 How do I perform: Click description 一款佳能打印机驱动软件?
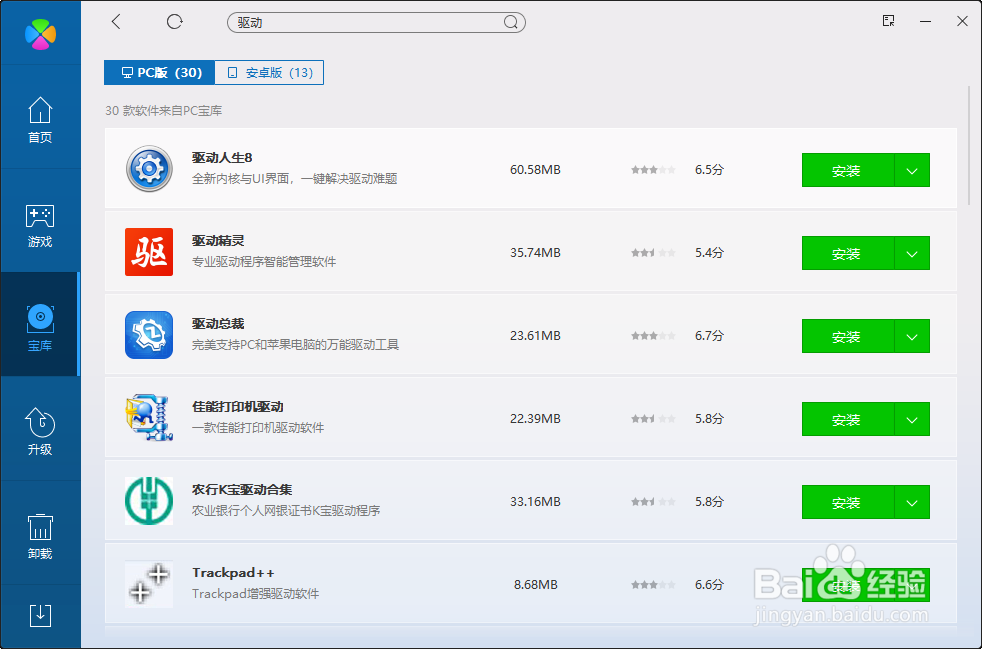pyautogui.click(x=258, y=428)
